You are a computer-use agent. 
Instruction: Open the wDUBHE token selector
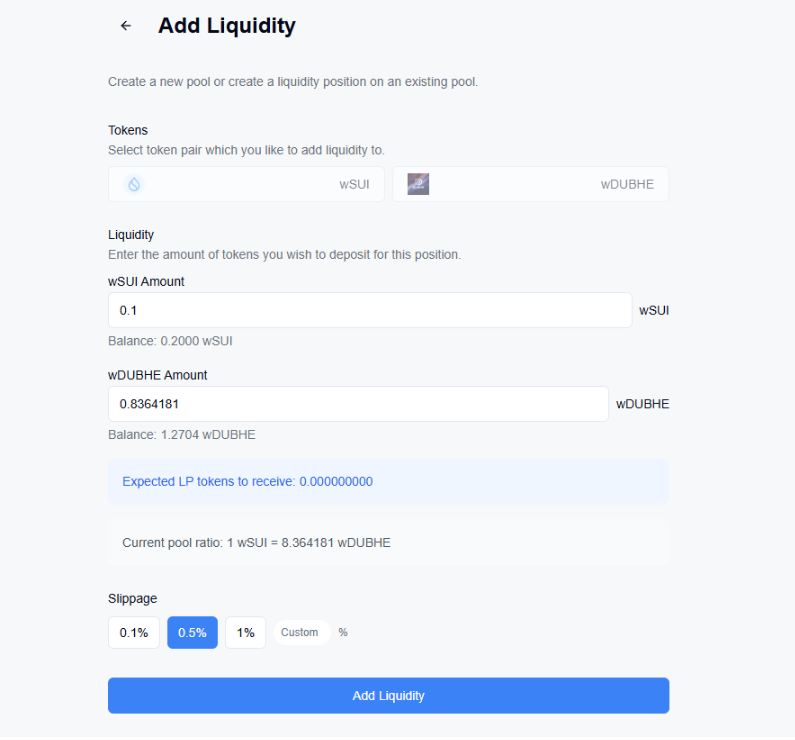[x=530, y=184]
